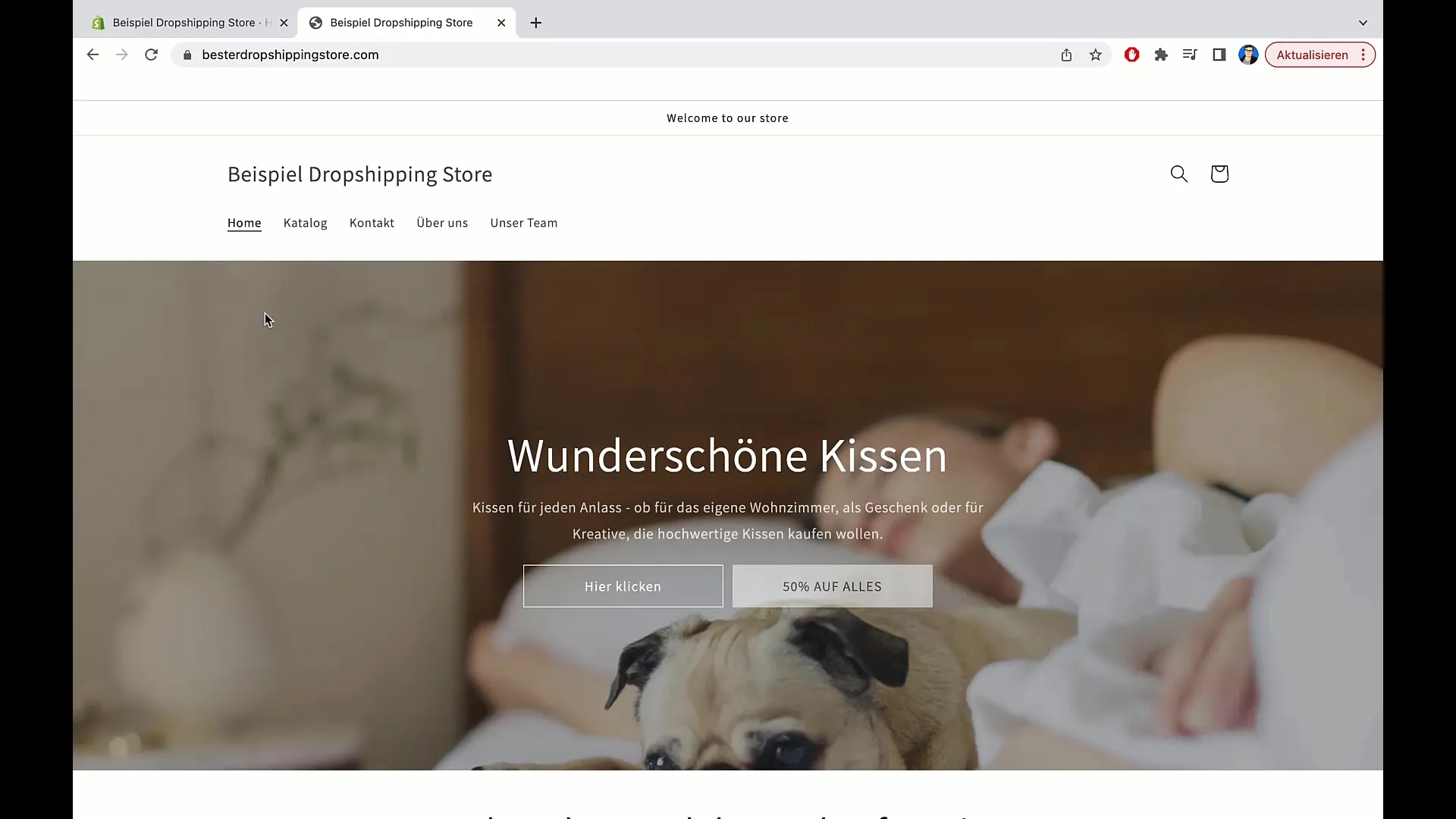The height and width of the screenshot is (819, 1456).
Task: Click the browser extensions puzzle icon
Action: 1161,55
